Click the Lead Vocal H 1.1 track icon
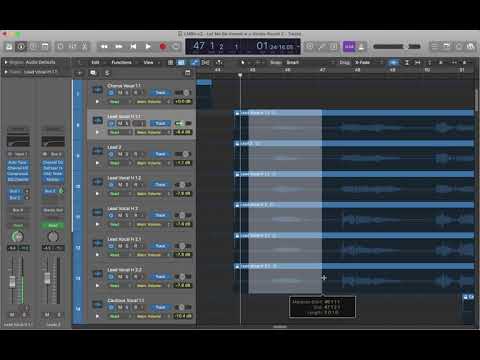Viewport: 480px width, 360px height. (97, 120)
